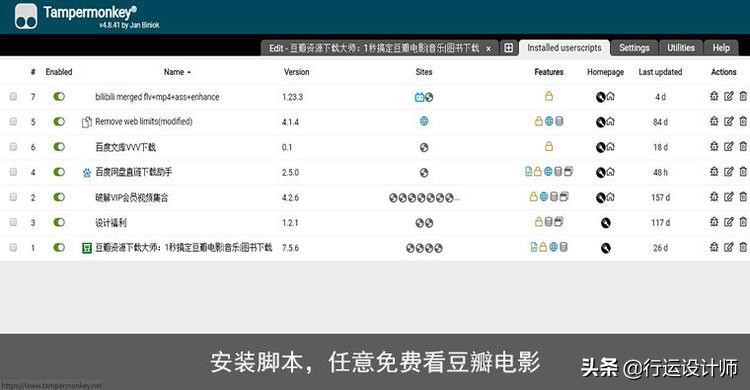Open the 设计福利 script
Image resolution: width=750 pixels, height=390 pixels.
(x=110, y=223)
